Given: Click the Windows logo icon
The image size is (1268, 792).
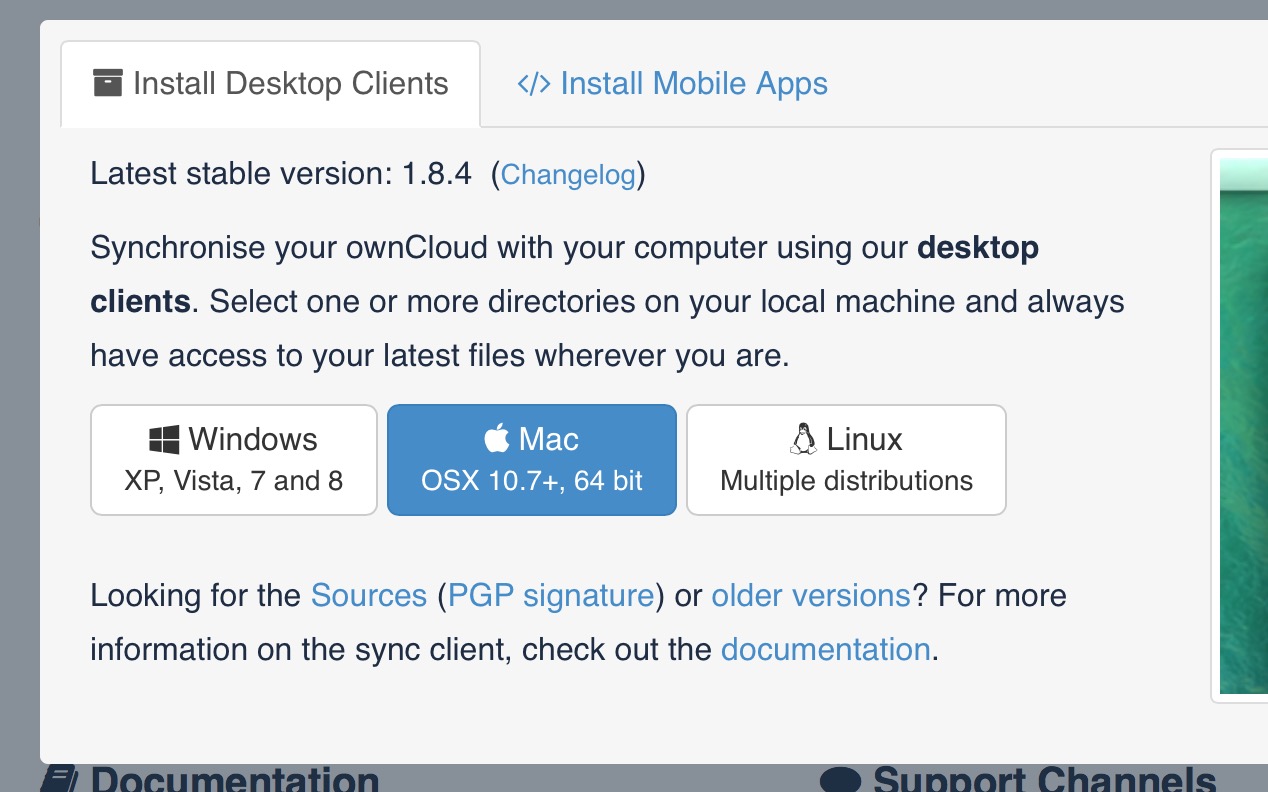Looking at the screenshot, I should (x=164, y=440).
